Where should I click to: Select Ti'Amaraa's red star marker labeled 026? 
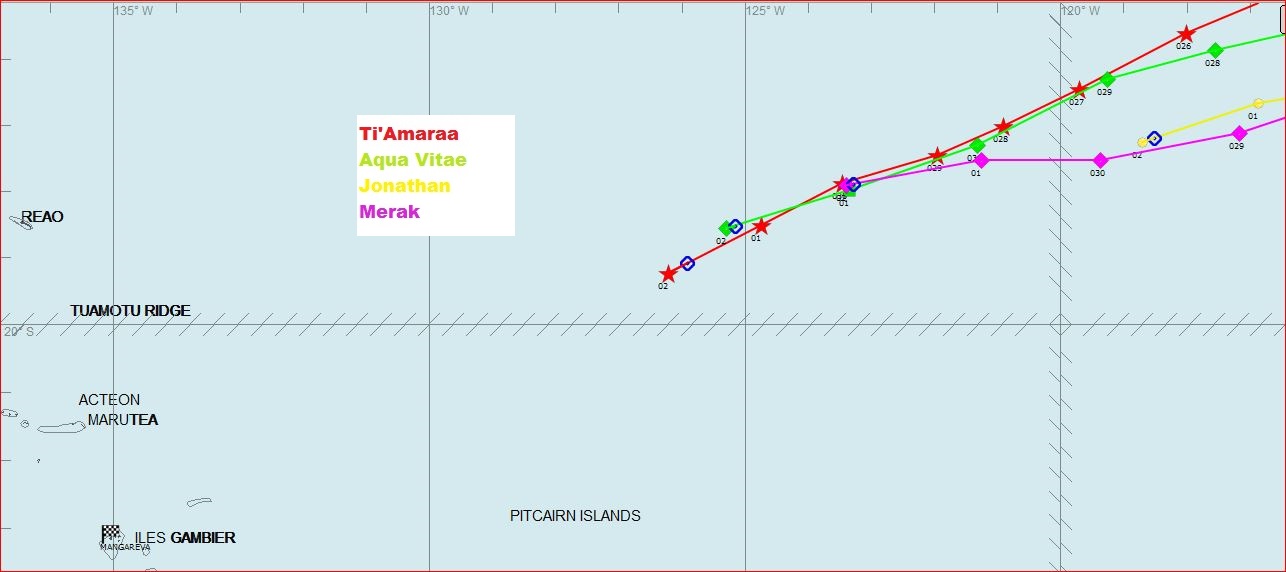tap(1186, 34)
